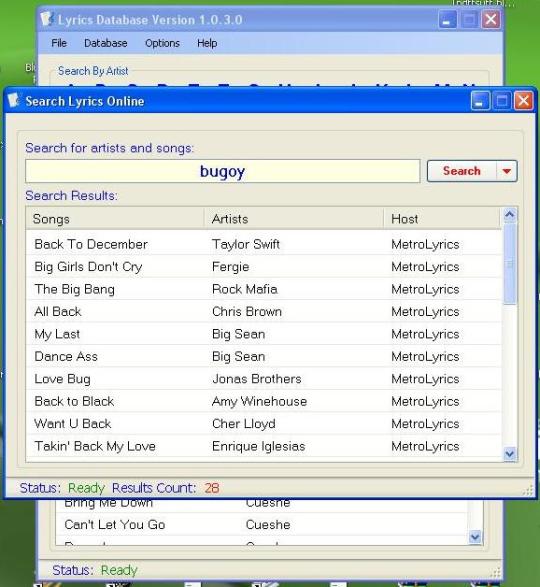Click Lyrics Database title bar icon
The image size is (540, 587).
coord(46,19)
